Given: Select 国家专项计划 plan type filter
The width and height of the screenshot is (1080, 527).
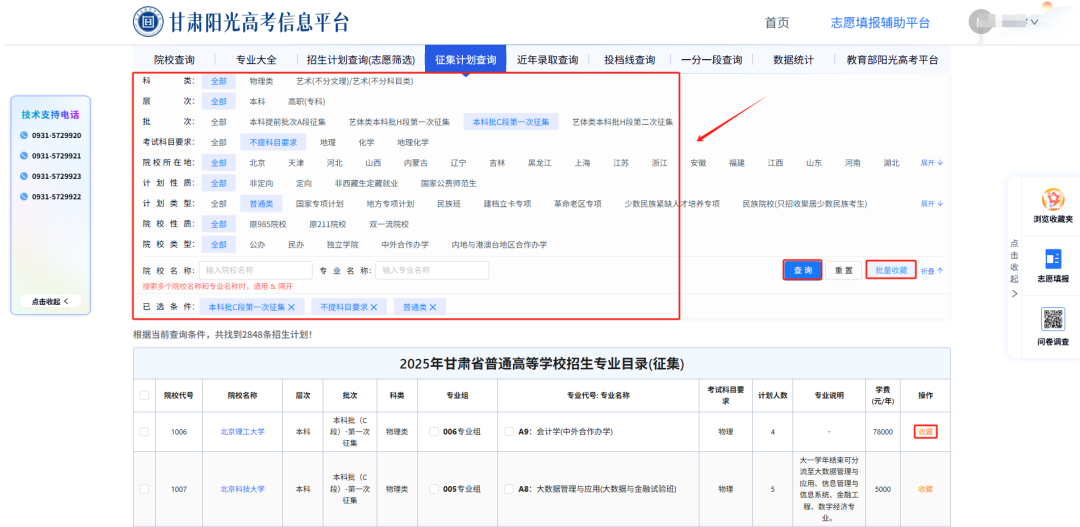Looking at the screenshot, I should point(320,204).
